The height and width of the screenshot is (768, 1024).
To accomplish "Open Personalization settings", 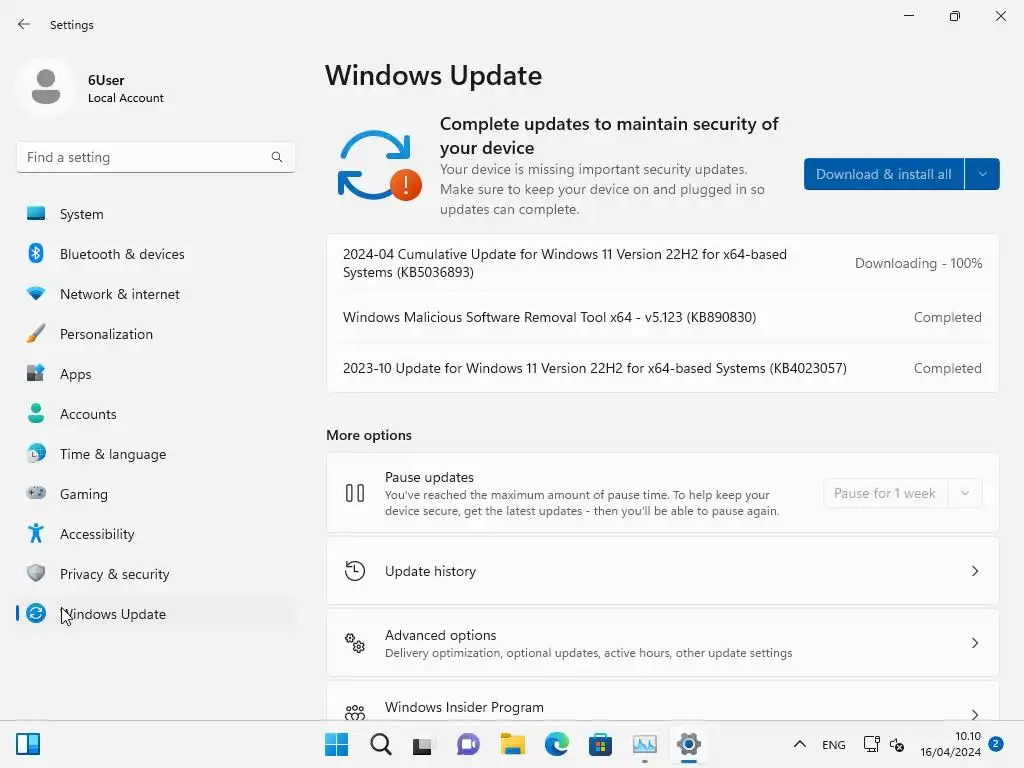I will point(155,334).
